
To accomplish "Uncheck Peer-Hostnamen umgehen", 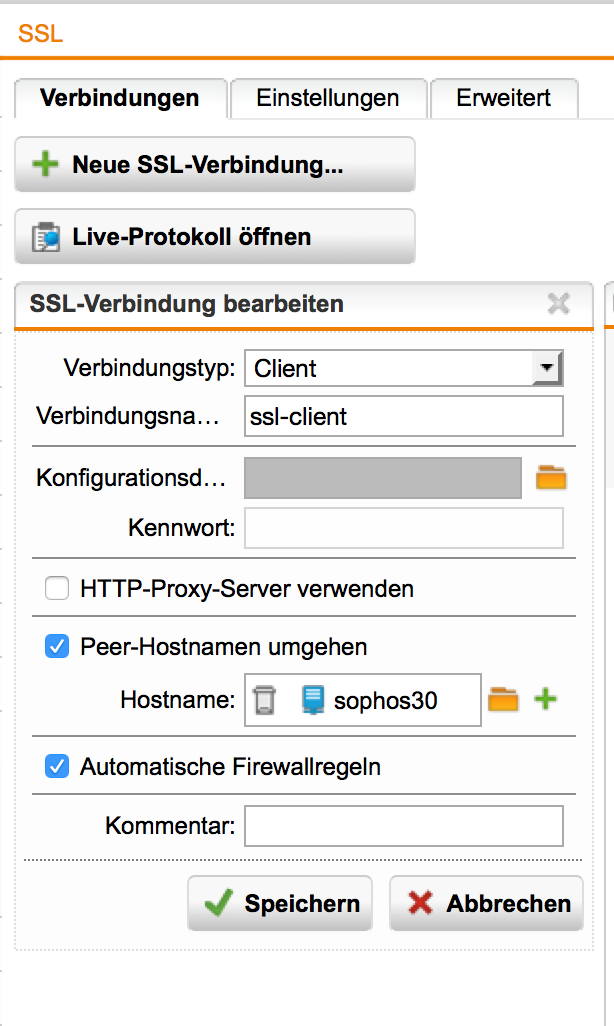I will (x=57, y=647).
